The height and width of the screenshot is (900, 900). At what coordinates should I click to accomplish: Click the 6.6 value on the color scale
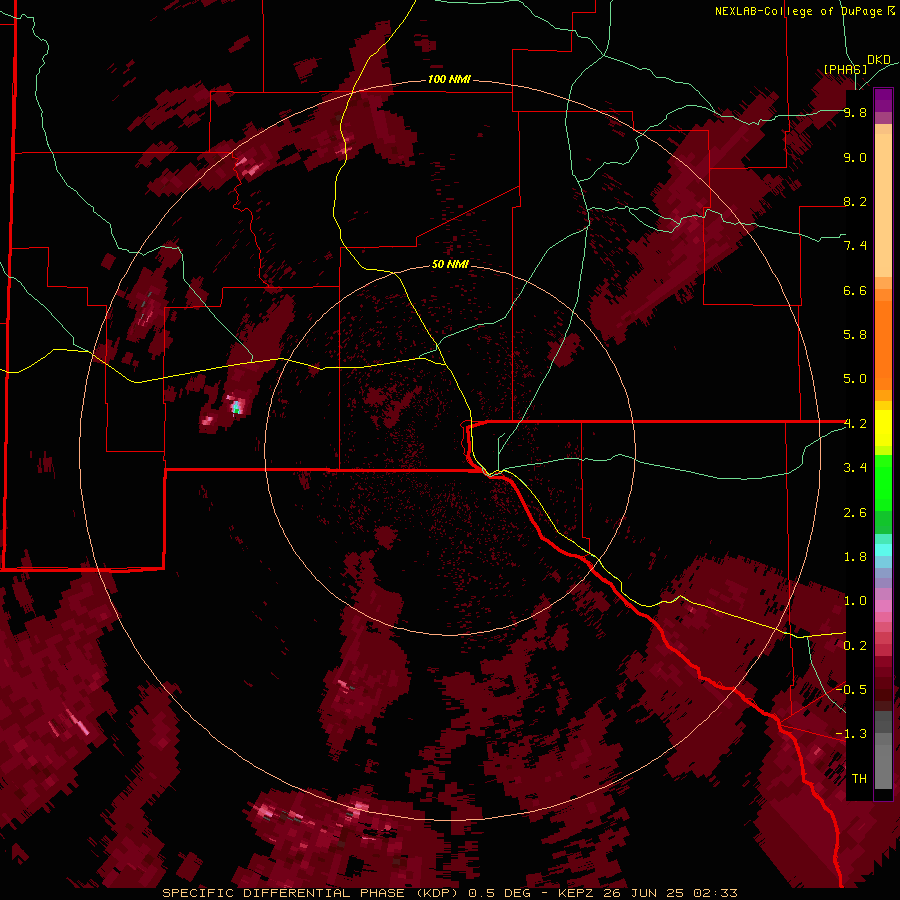pos(855,290)
